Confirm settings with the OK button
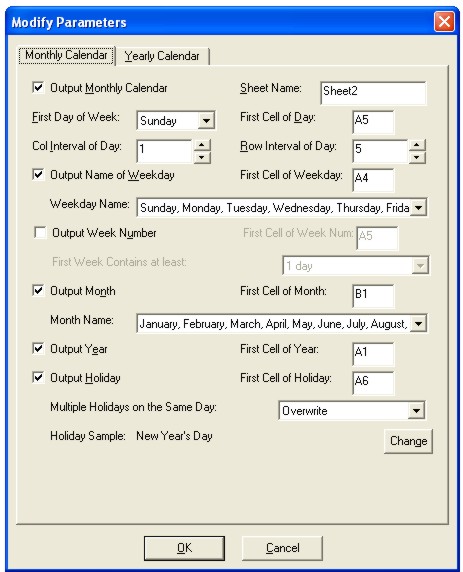Viewport: 463px width, 572px height. pos(184,548)
